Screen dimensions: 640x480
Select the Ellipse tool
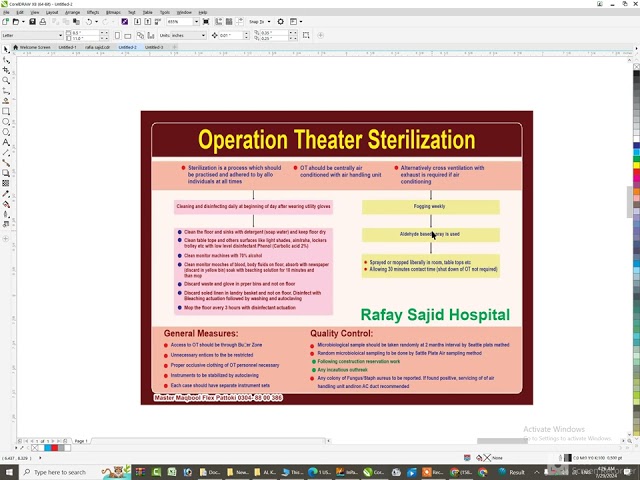6,122
